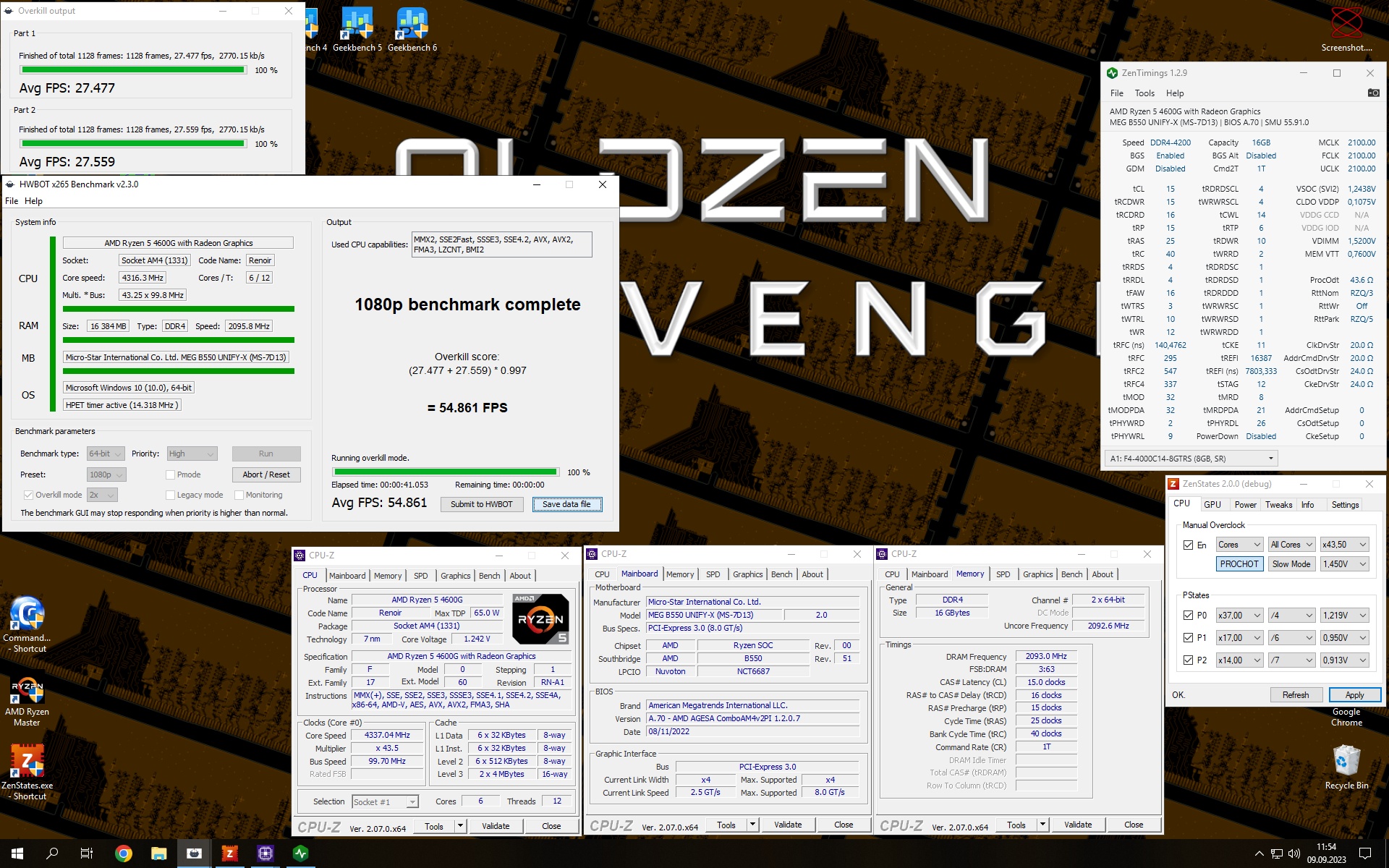Open Windows taskbar search
This screenshot has height=868, width=1389.
tap(52, 854)
